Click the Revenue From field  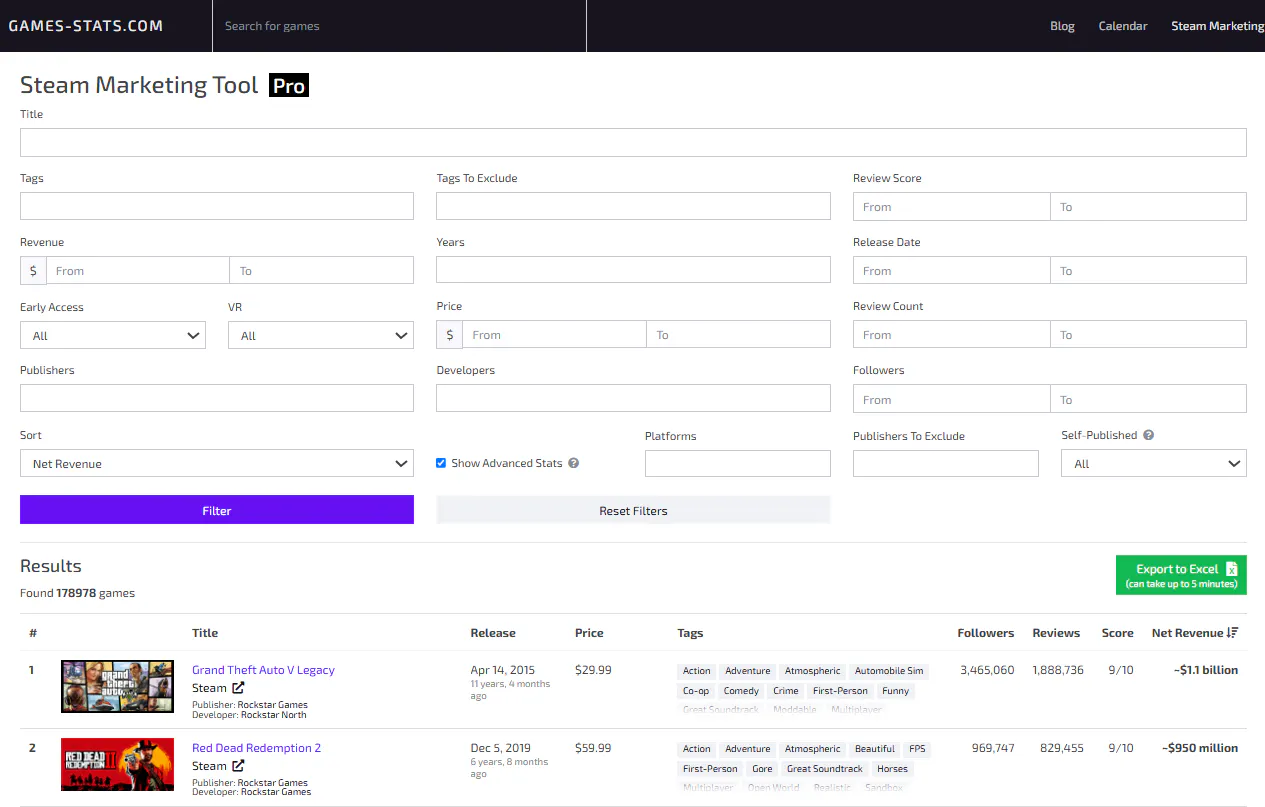tap(138, 270)
